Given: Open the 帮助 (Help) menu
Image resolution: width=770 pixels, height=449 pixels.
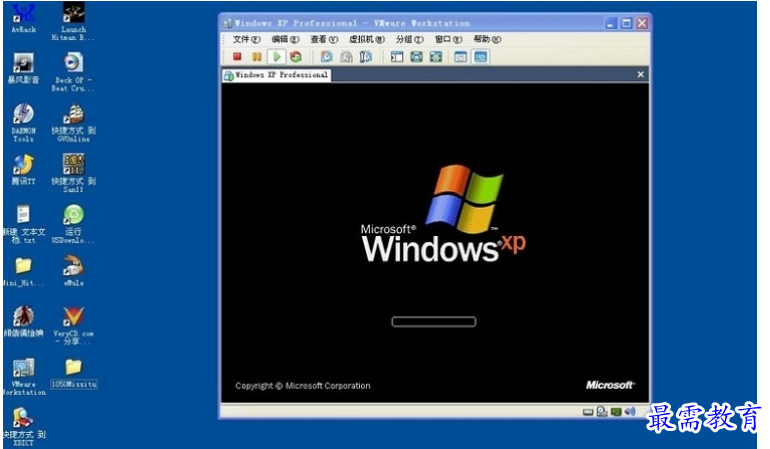Looking at the screenshot, I should click(x=487, y=39).
